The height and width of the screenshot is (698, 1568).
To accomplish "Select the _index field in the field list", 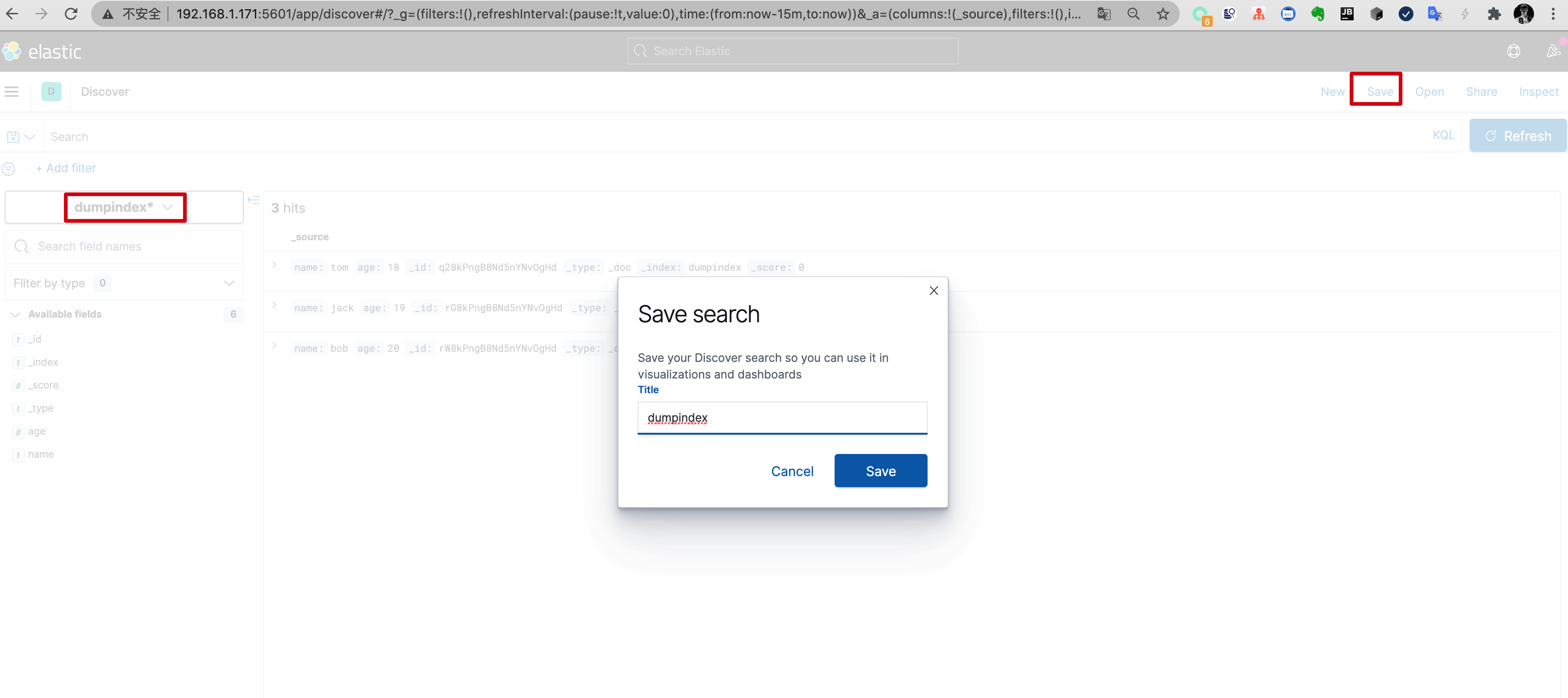I will click(x=43, y=362).
